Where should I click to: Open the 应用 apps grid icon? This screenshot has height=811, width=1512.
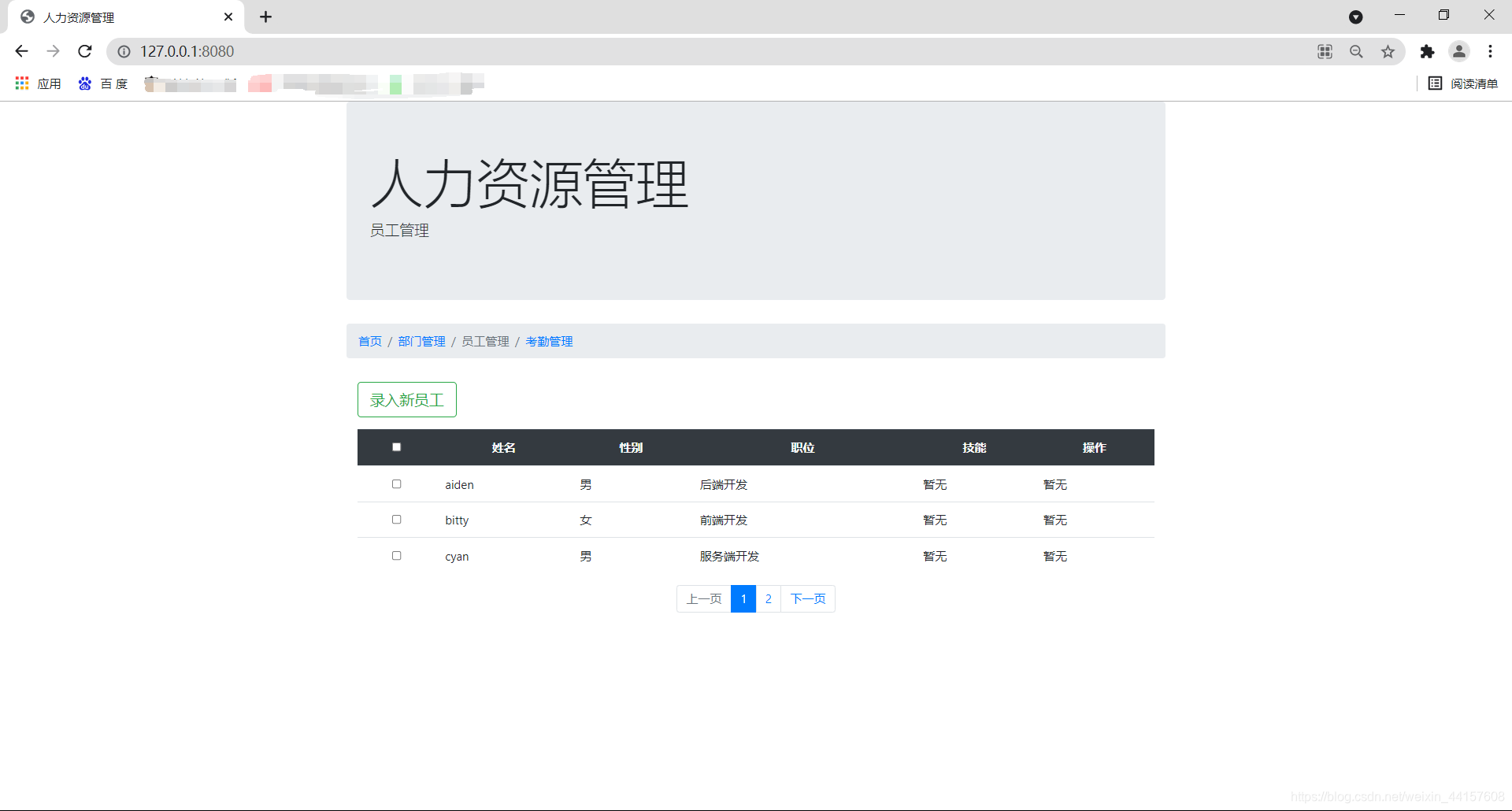(21, 83)
